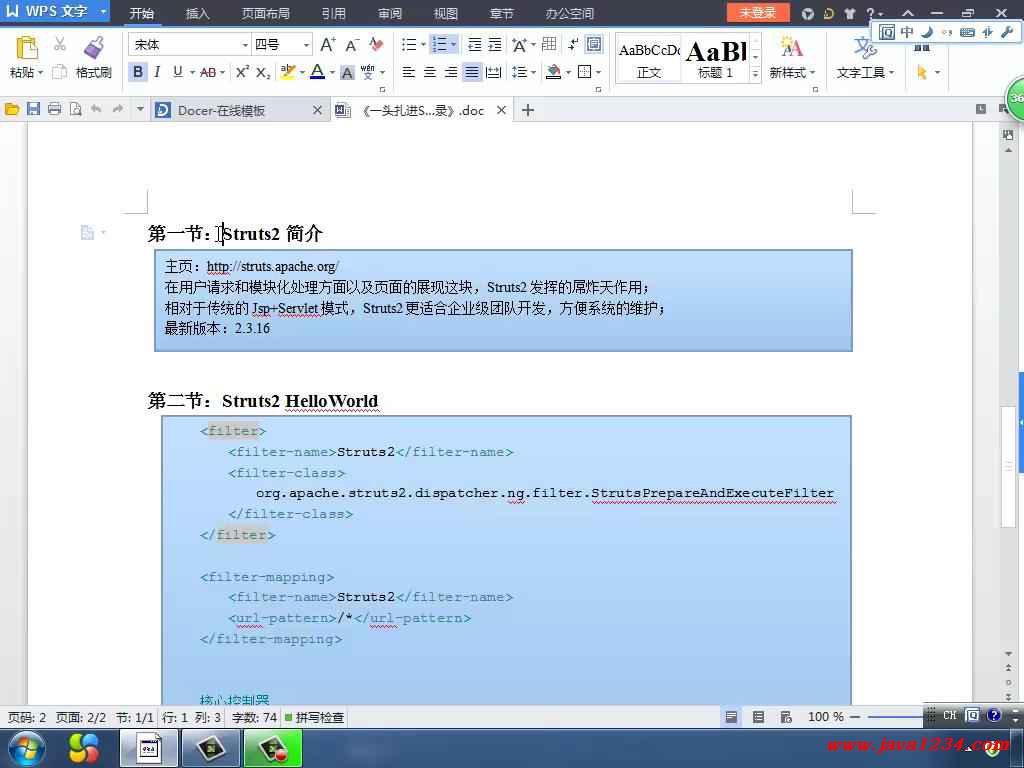Increase paragraph indent

click(x=496, y=44)
